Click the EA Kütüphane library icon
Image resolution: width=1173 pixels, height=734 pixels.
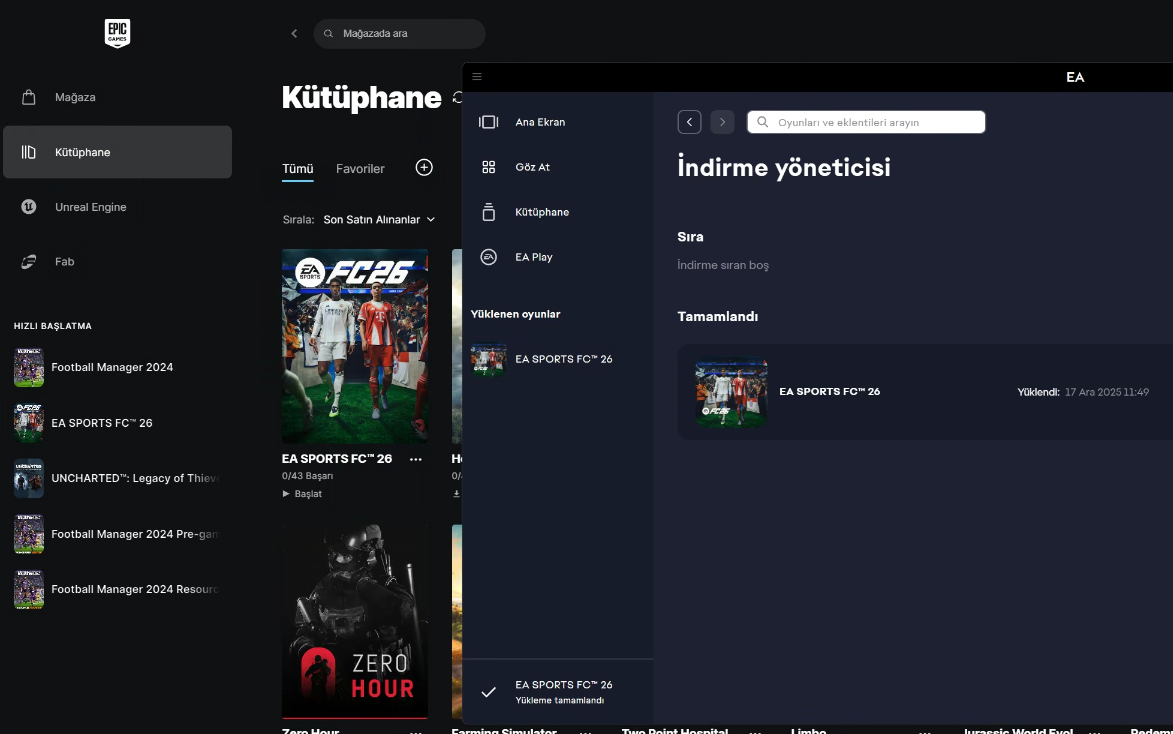click(489, 212)
